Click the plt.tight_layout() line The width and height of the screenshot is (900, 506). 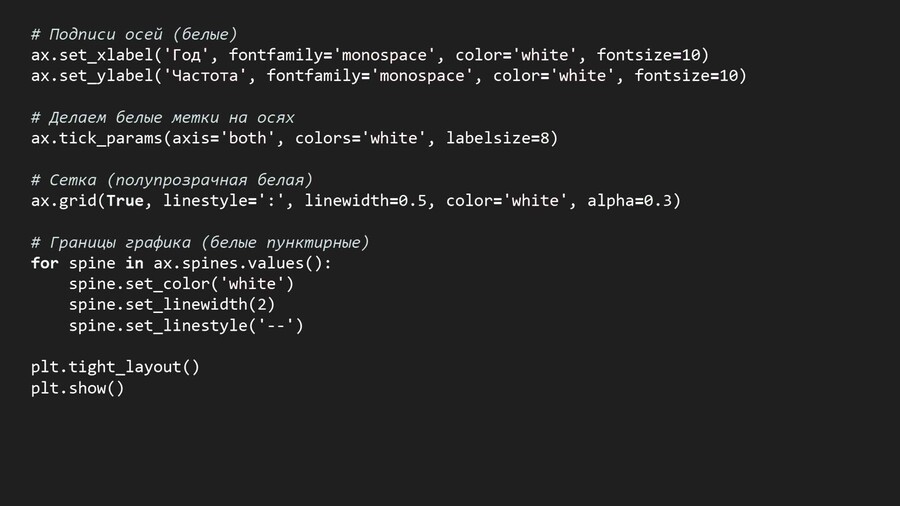115,367
